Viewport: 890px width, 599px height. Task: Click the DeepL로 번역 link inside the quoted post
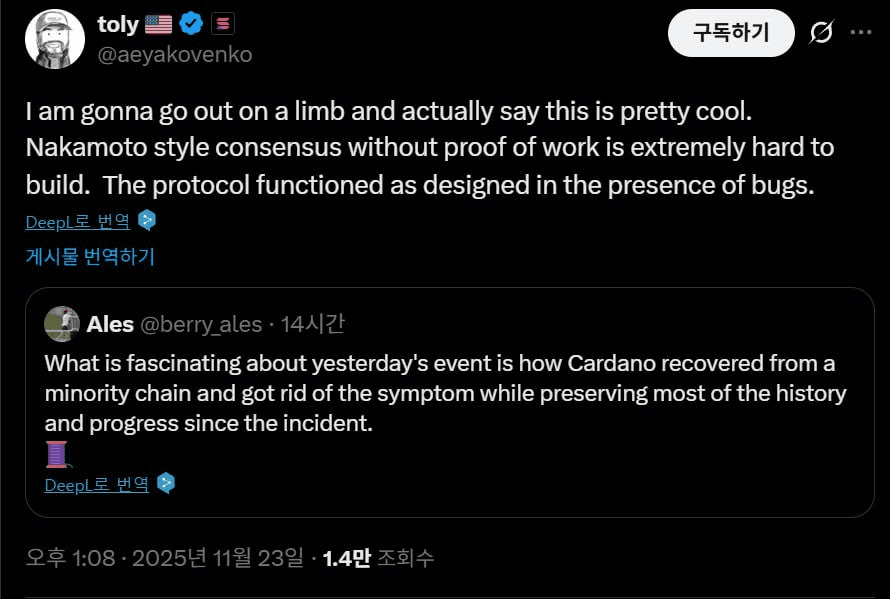click(96, 484)
